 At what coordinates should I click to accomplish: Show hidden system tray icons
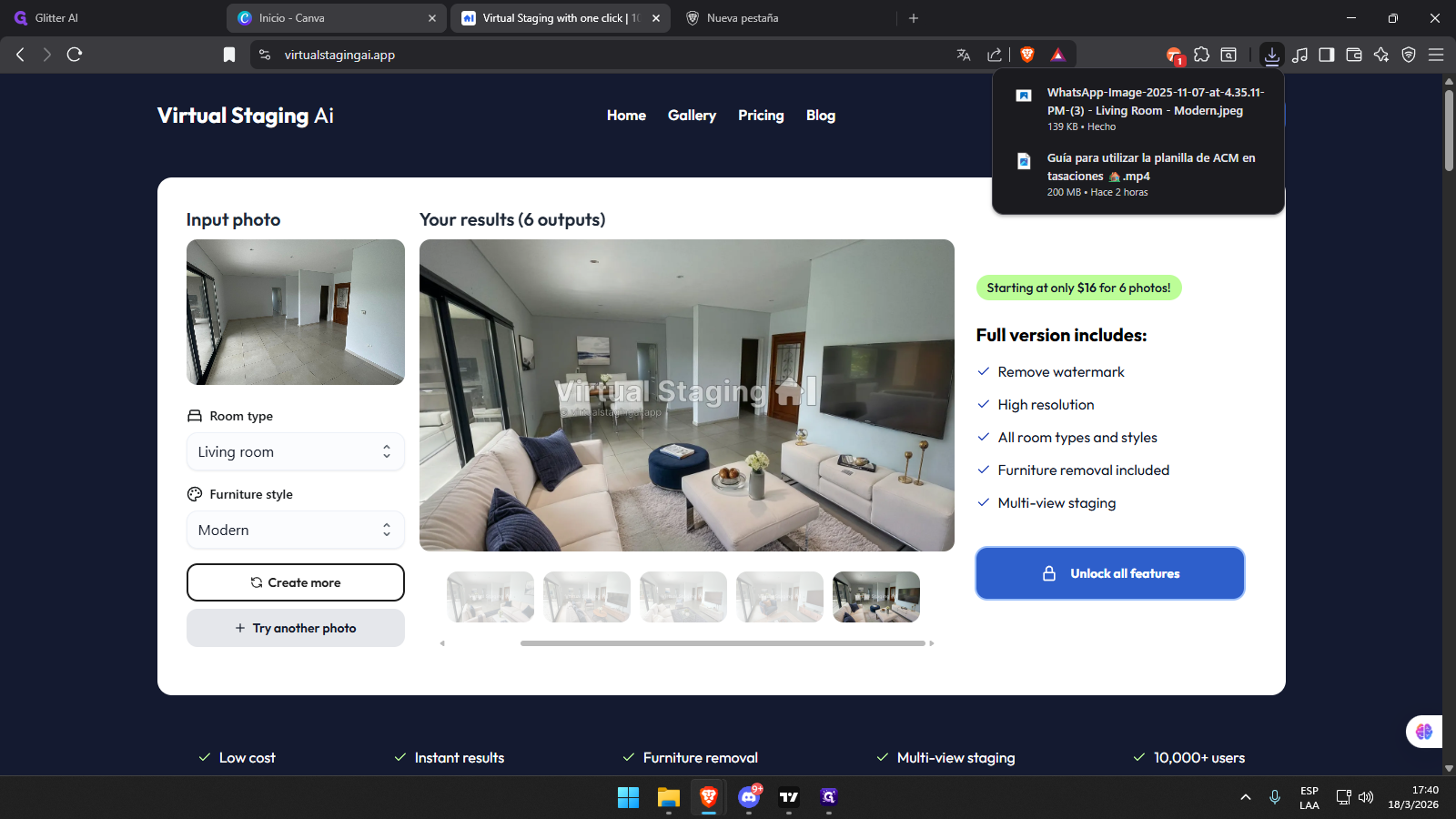[1245, 797]
